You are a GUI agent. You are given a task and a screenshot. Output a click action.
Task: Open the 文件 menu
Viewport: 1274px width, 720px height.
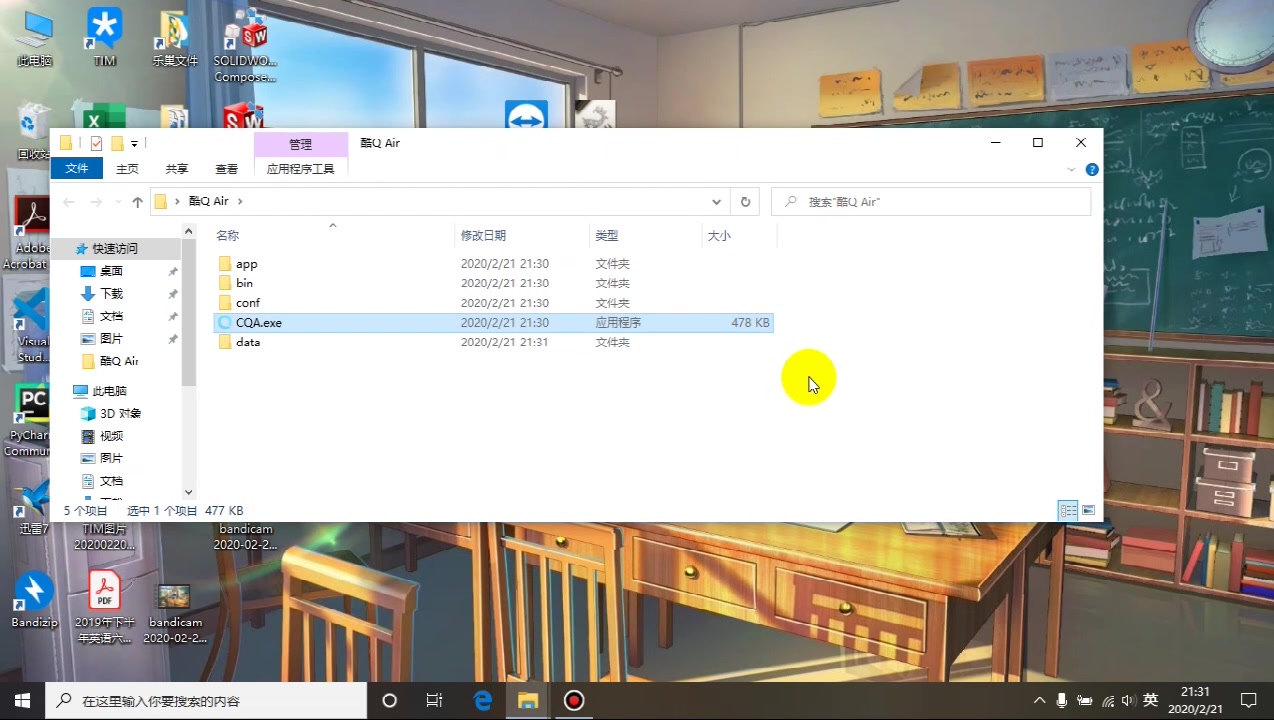[77, 168]
